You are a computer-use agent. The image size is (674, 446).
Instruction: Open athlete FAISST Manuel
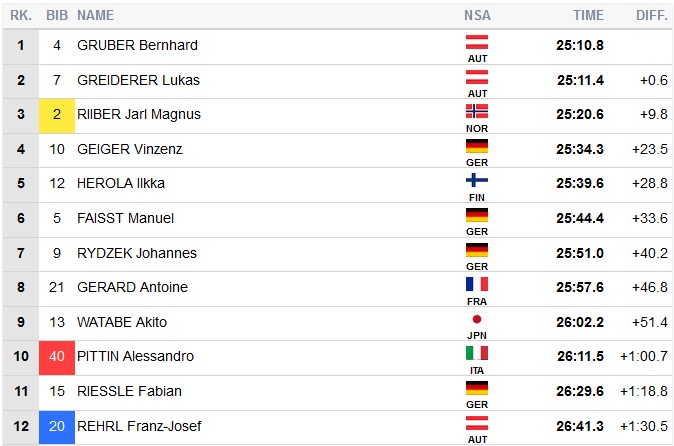[x=125, y=218]
